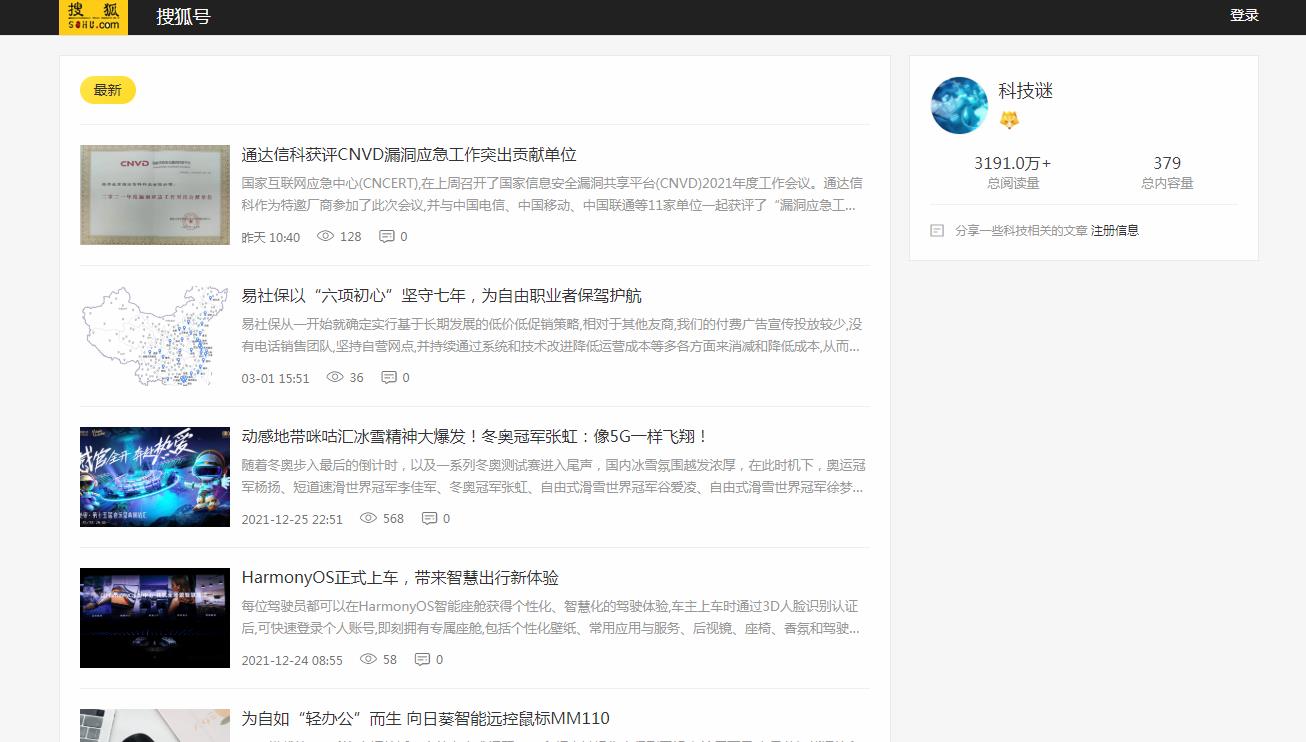Viewport: 1306px width, 742px height.
Task: Click the China map thumbnail
Action: click(x=155, y=336)
